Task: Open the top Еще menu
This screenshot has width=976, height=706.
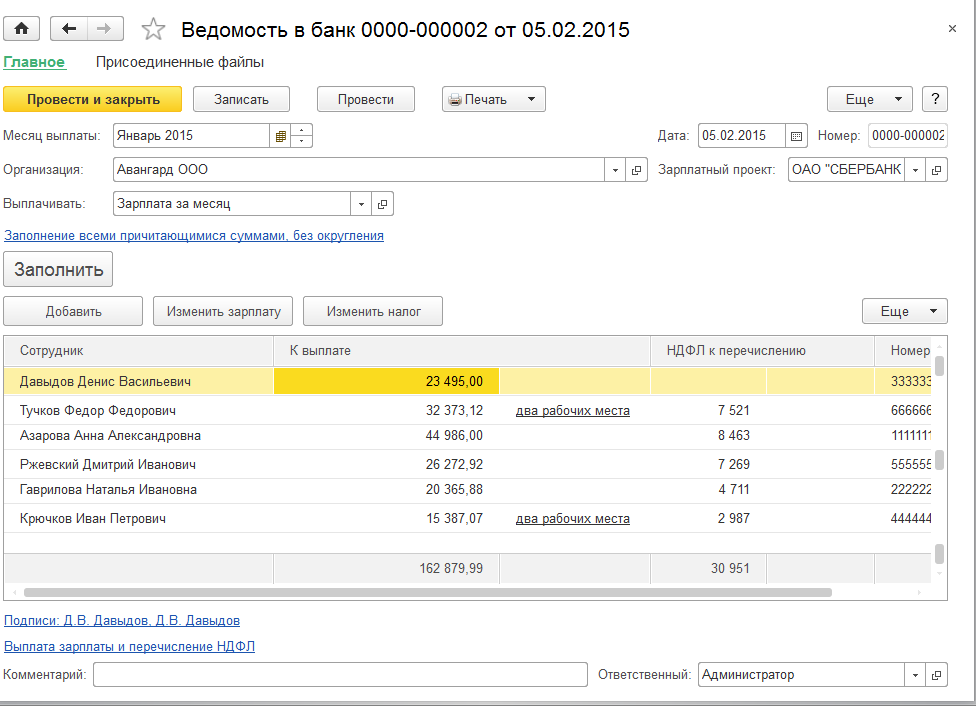Action: pyautogui.click(x=869, y=99)
